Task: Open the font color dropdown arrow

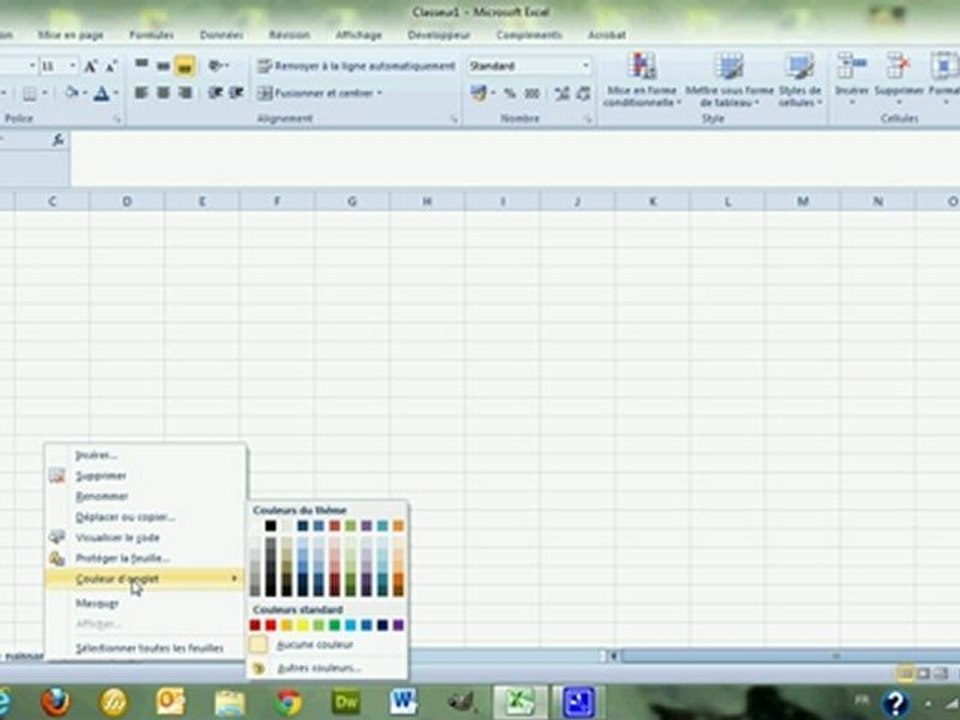Action: (116, 94)
